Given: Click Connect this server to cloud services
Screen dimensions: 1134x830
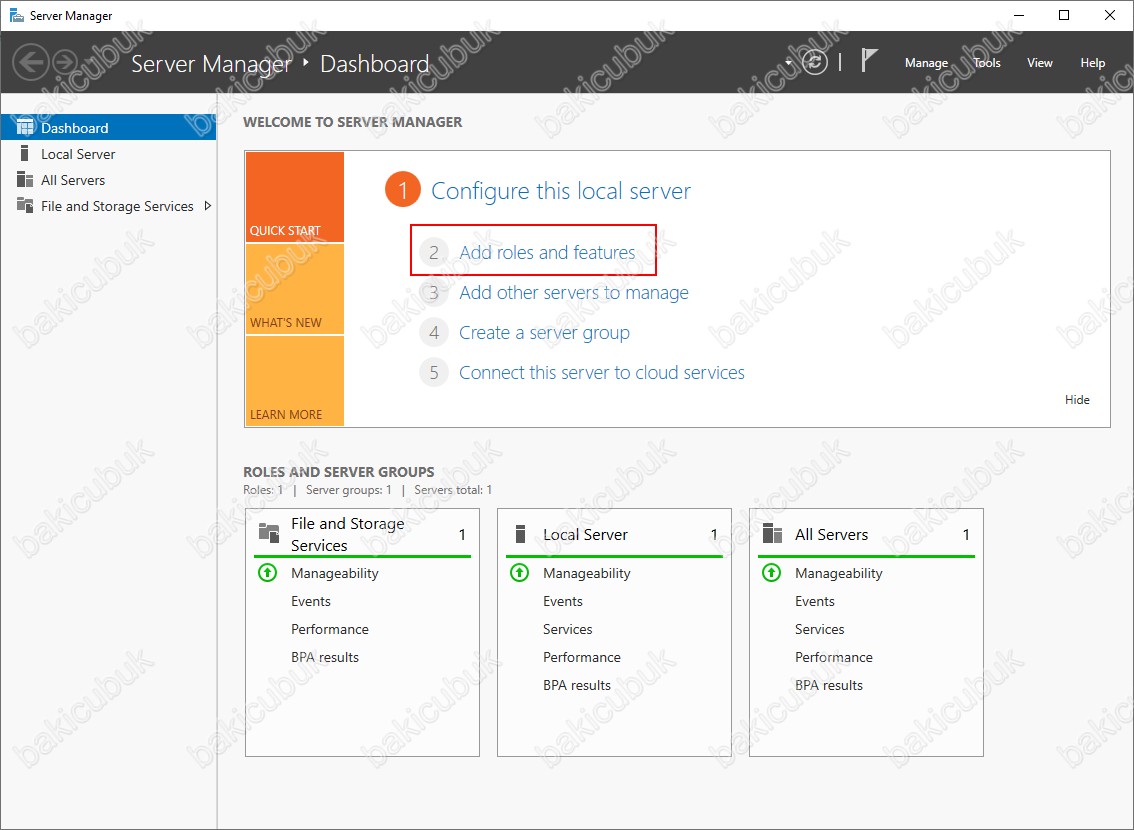Looking at the screenshot, I should click(x=602, y=372).
